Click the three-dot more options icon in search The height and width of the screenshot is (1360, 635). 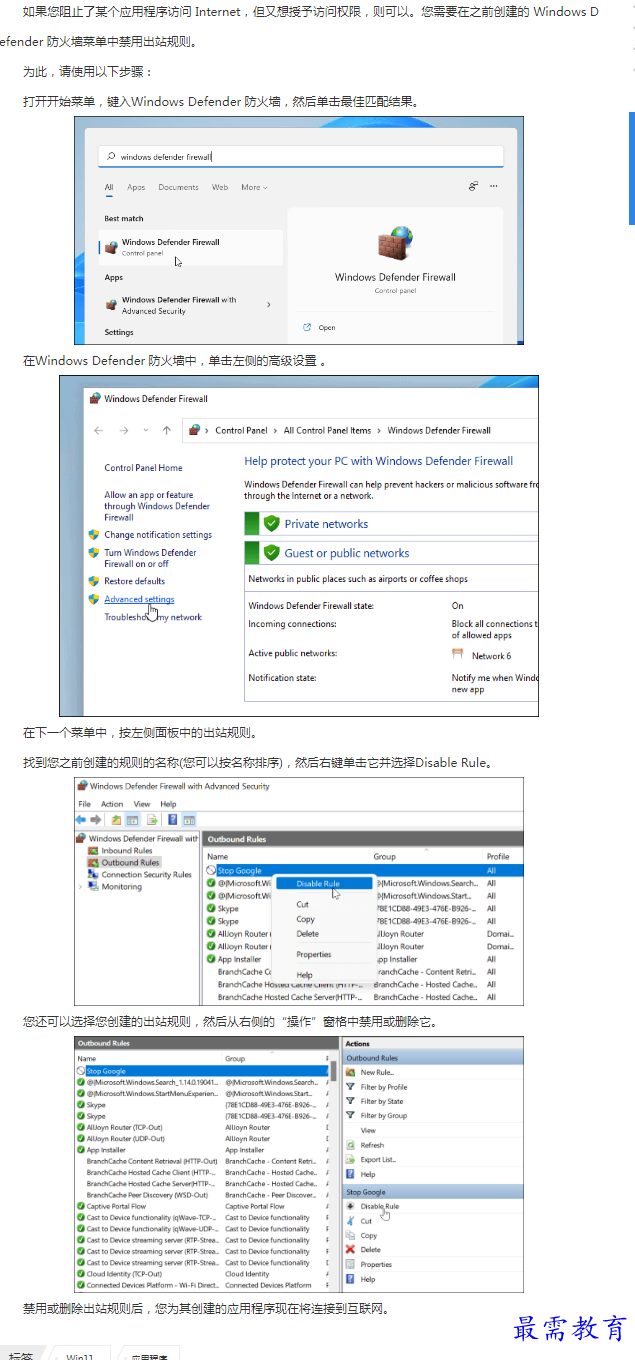coord(493,186)
